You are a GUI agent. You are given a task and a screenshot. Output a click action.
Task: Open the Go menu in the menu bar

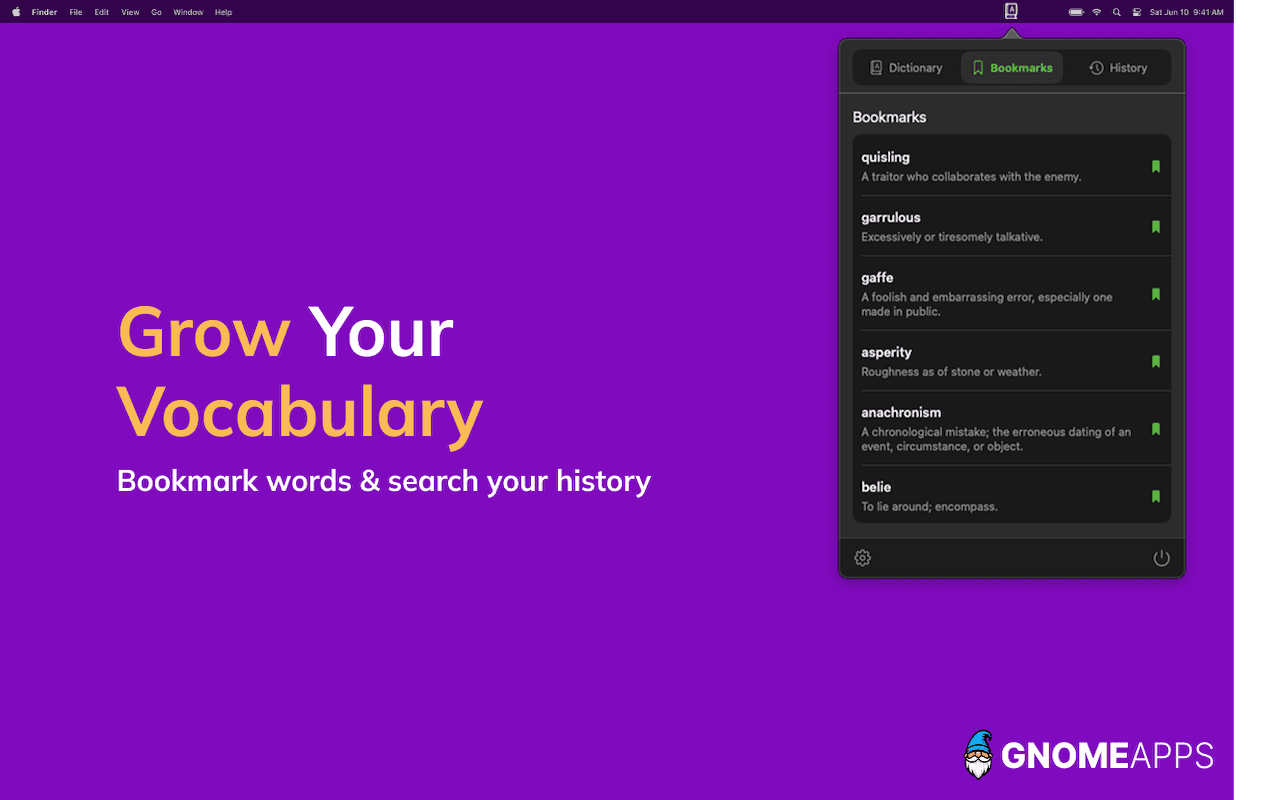[156, 11]
